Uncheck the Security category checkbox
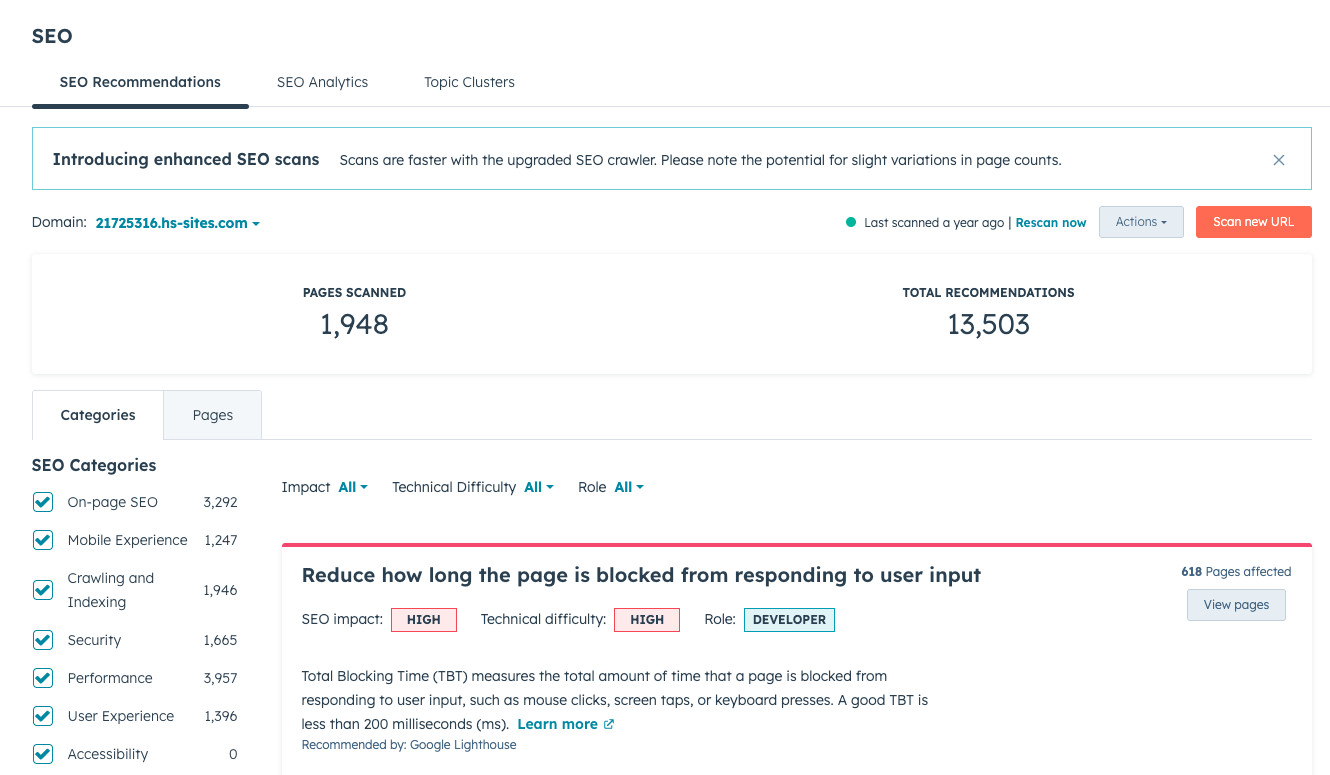 43,640
